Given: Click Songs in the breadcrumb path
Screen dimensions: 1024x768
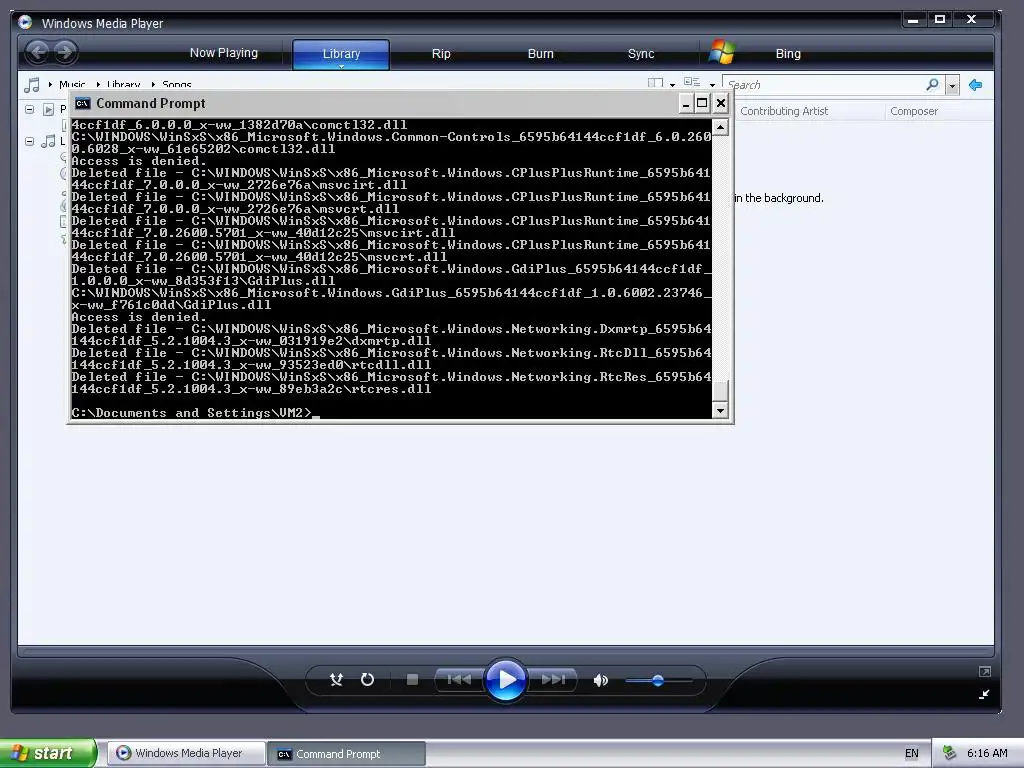Looking at the screenshot, I should pos(176,84).
